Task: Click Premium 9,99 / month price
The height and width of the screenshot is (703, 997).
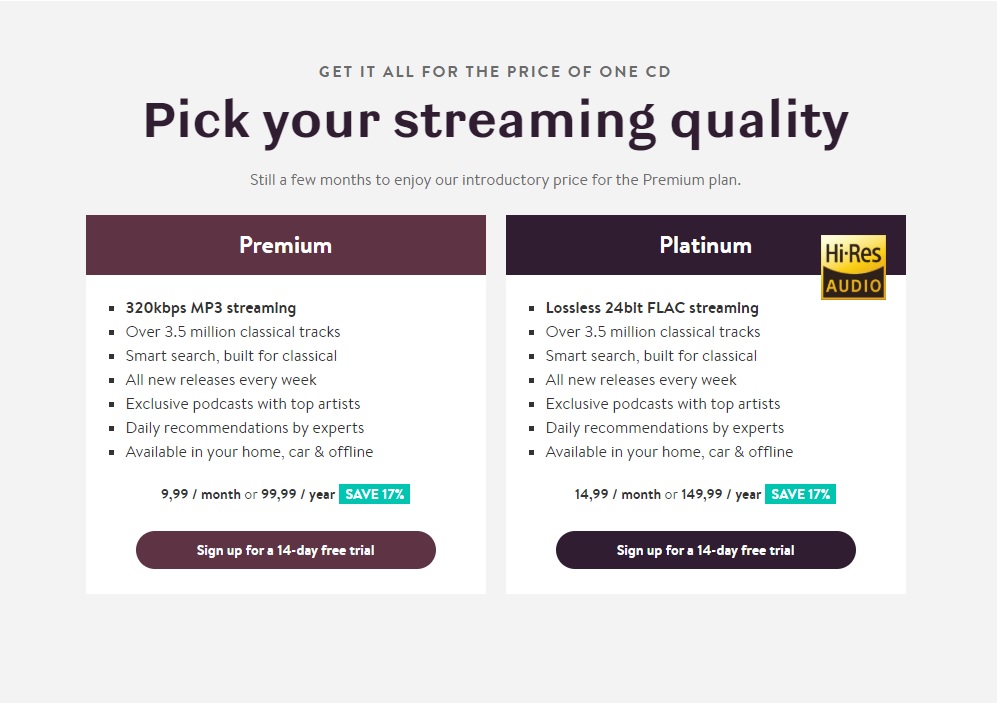Action: (x=200, y=494)
